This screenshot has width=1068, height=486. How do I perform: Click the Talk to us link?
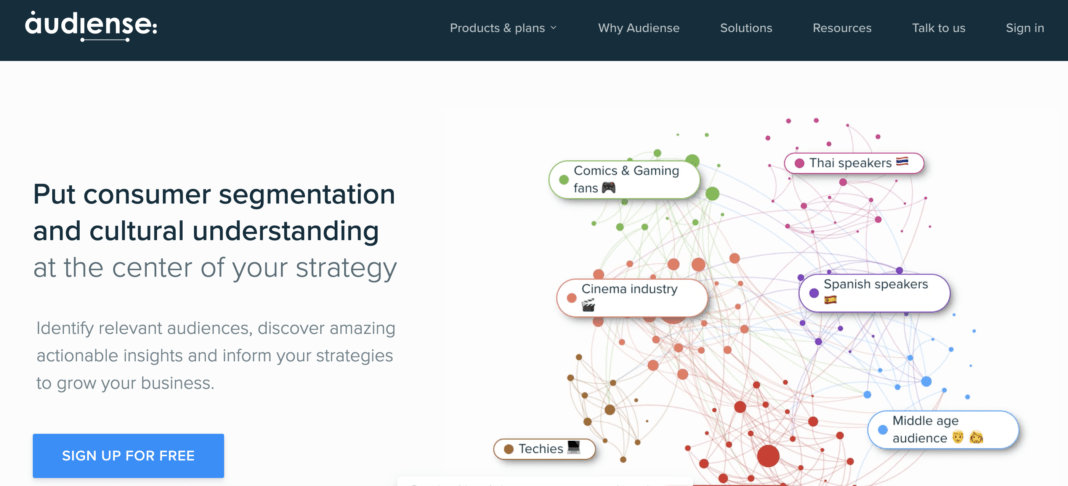(939, 28)
